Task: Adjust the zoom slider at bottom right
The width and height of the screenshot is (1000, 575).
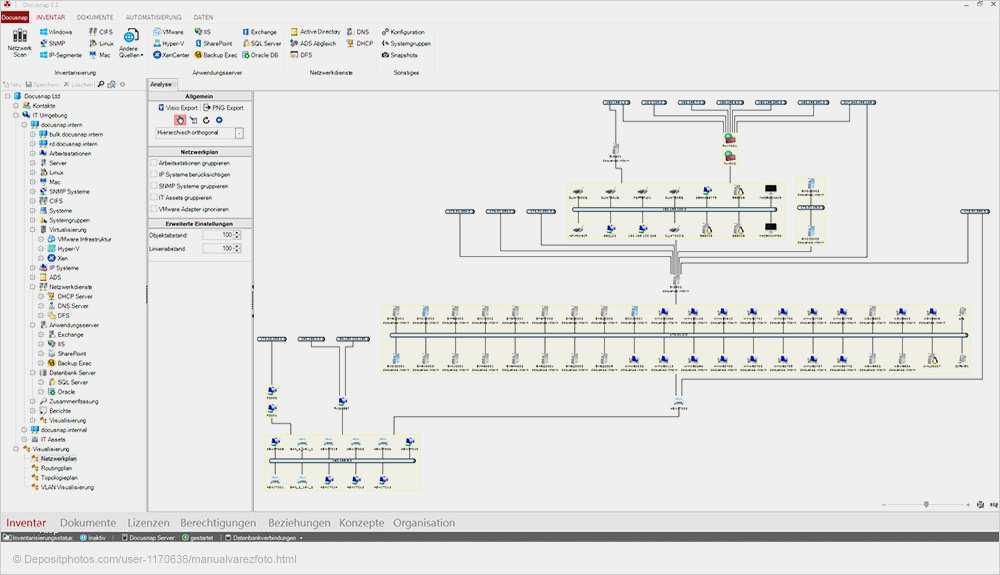Action: [926, 505]
